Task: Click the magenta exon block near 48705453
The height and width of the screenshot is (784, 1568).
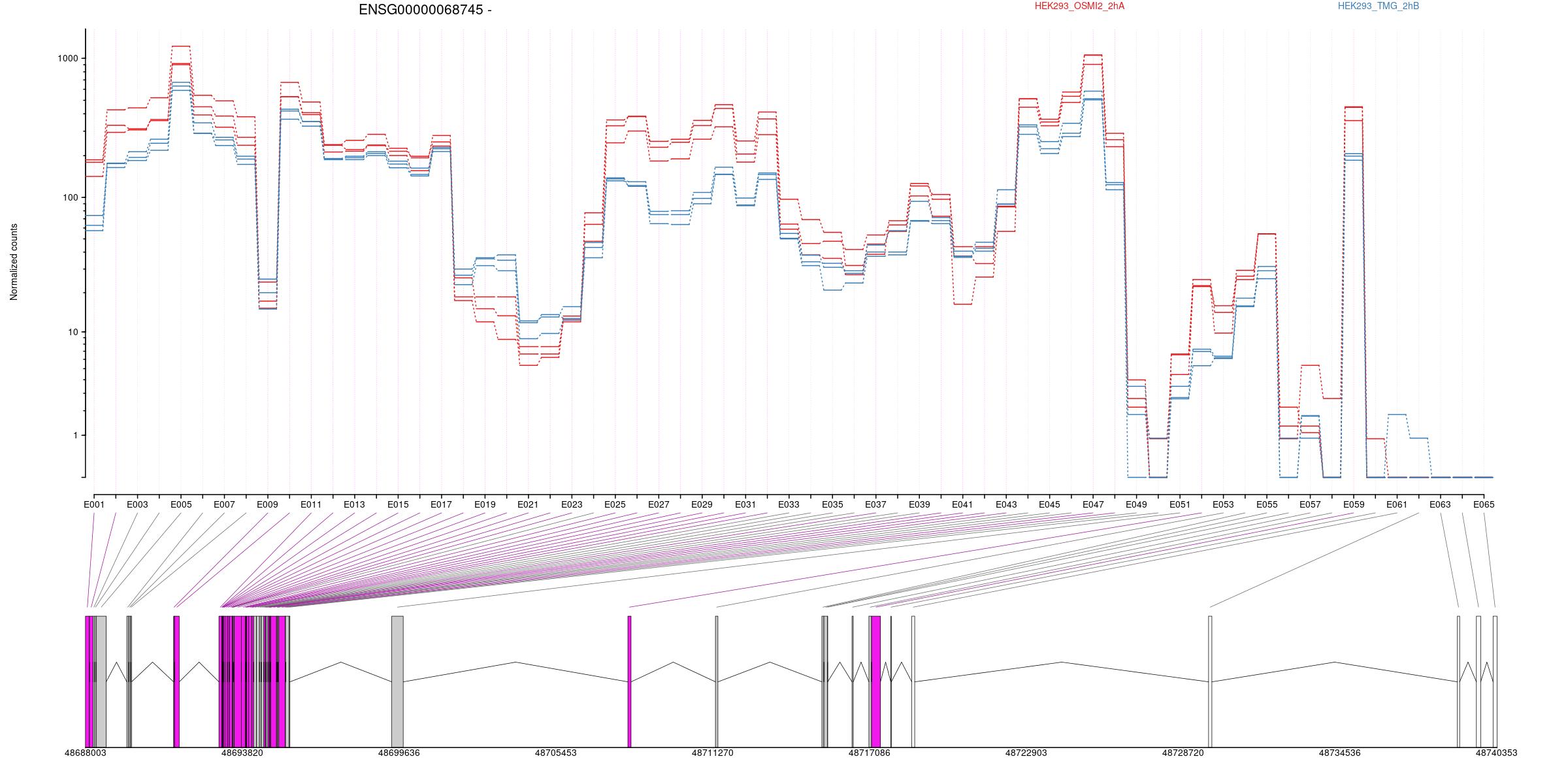Action: pos(629,681)
